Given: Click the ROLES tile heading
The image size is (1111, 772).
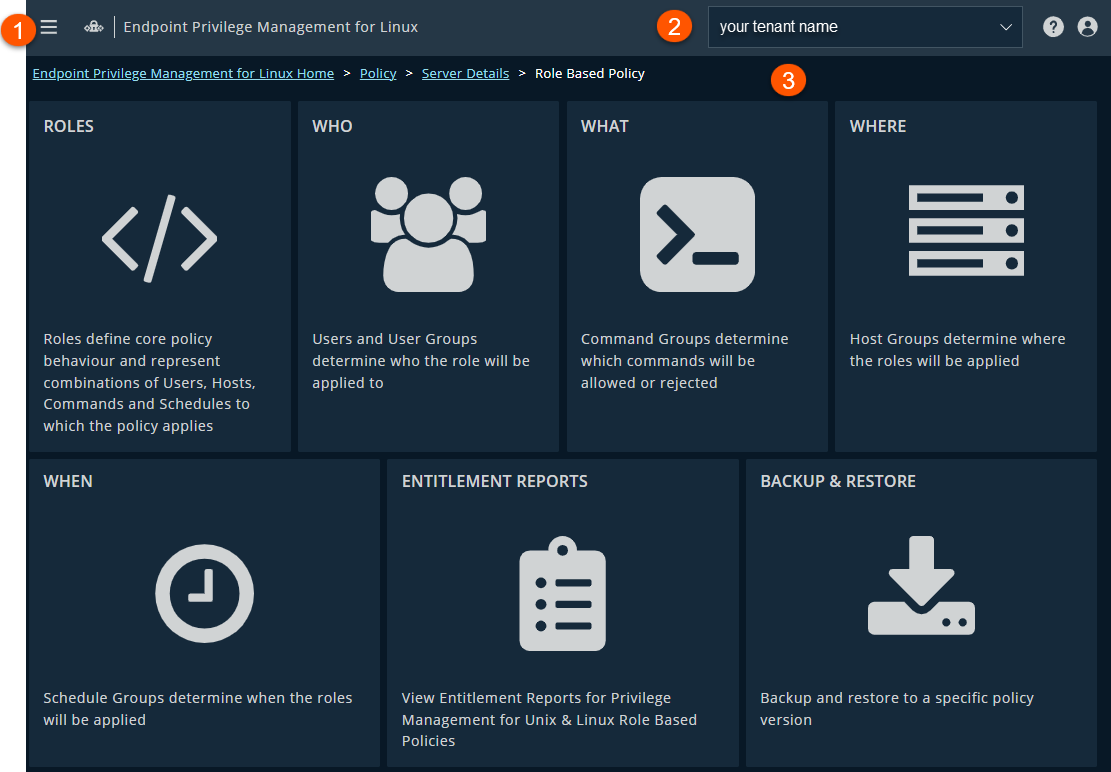Looking at the screenshot, I should pyautogui.click(x=69, y=126).
